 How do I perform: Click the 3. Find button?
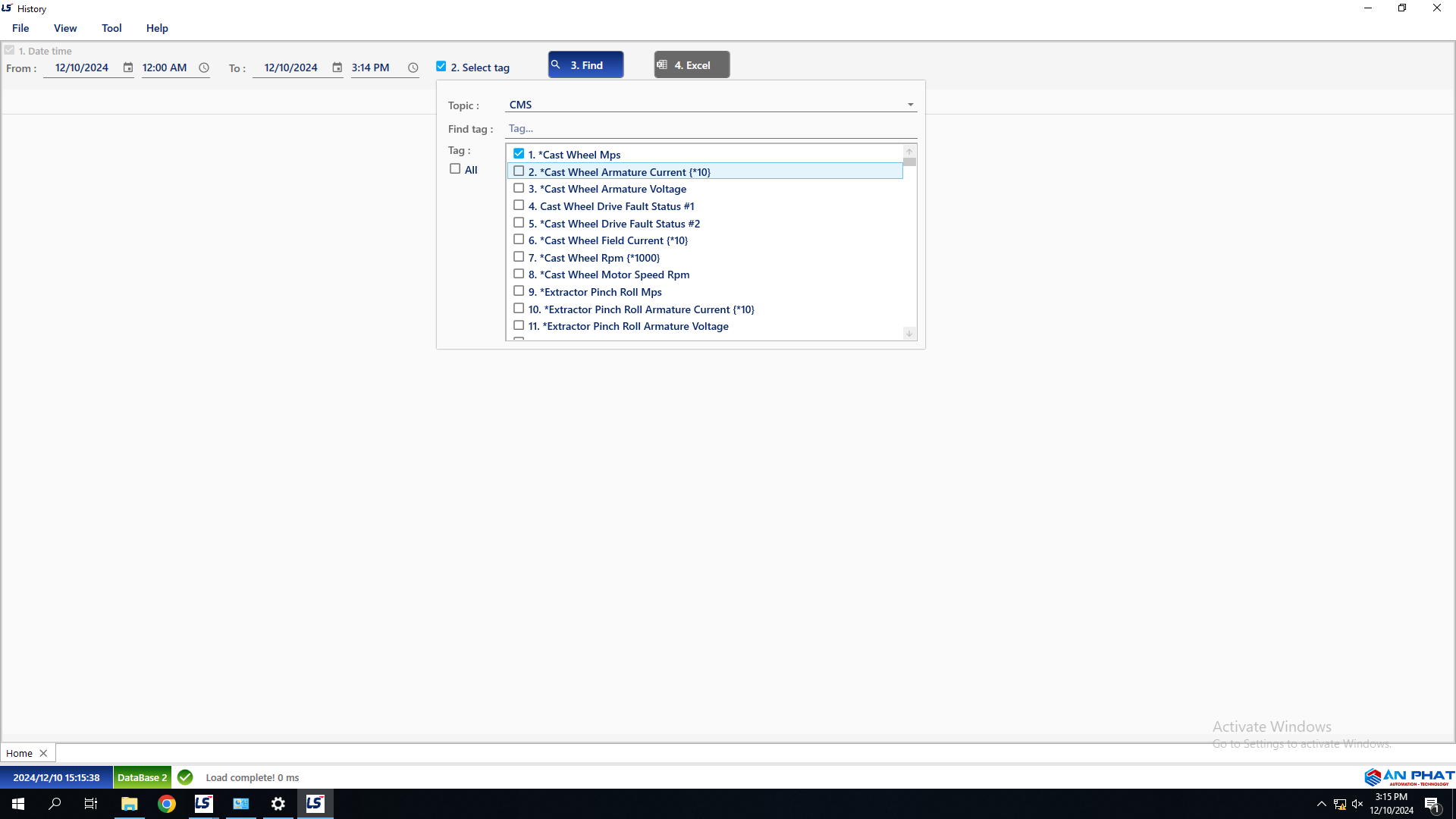(x=585, y=65)
